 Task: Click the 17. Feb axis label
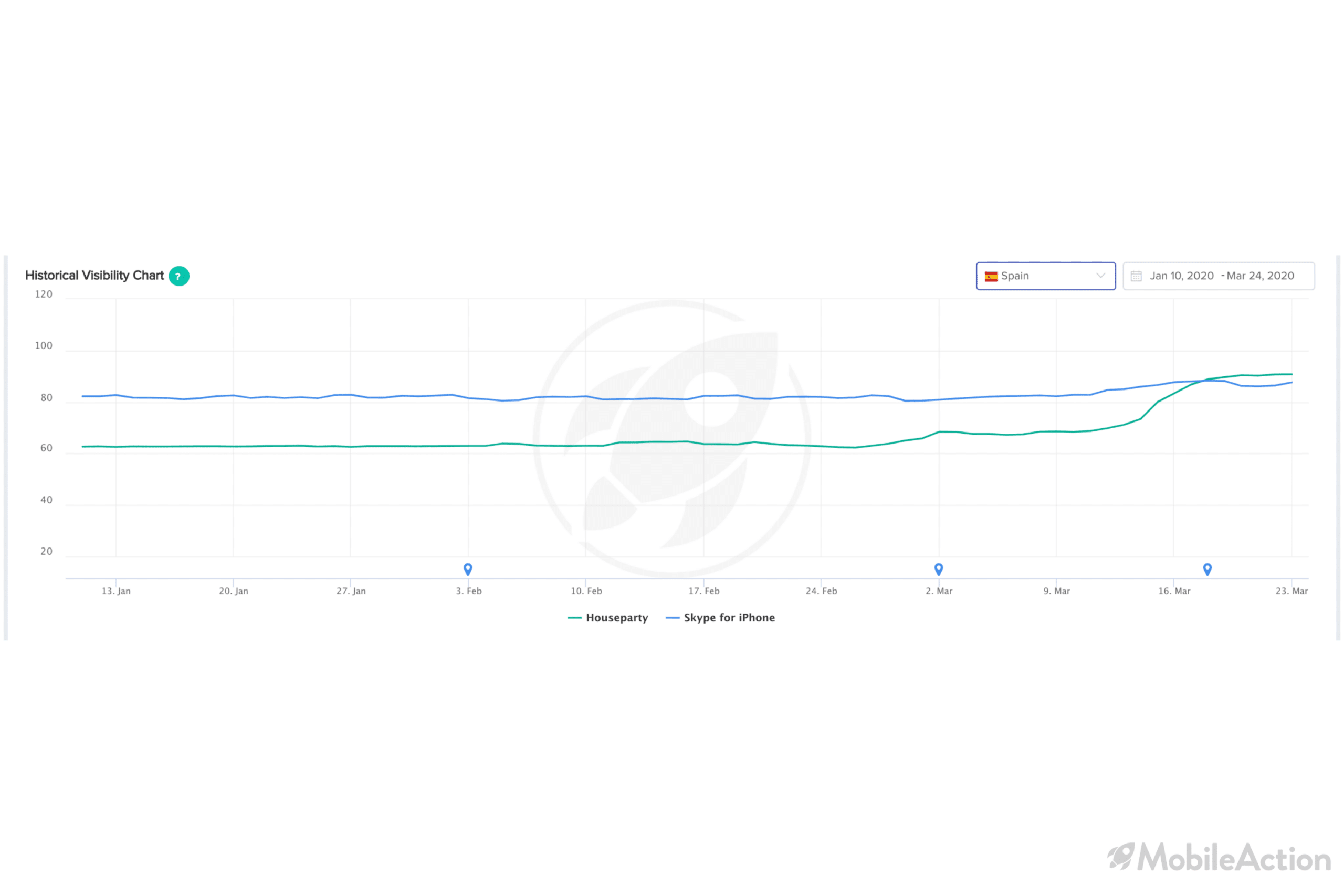(704, 591)
